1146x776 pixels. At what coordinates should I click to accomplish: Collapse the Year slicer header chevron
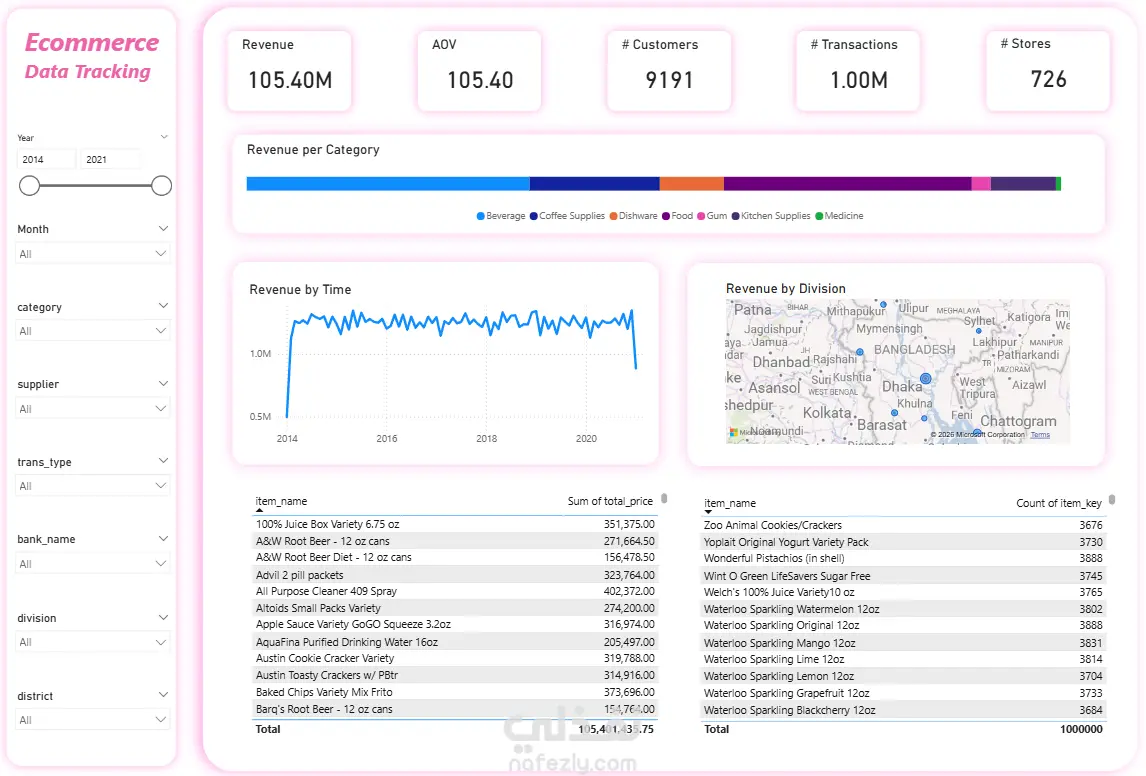point(164,137)
